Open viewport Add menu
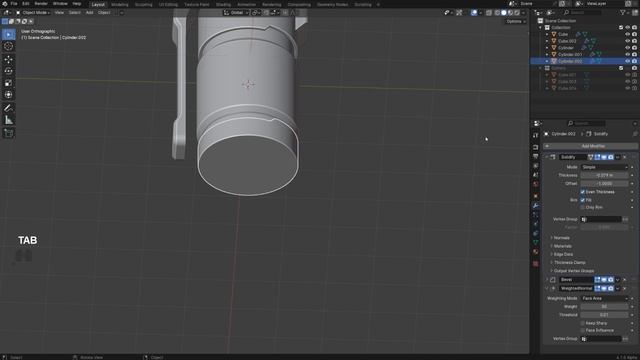The image size is (640, 360). [x=89, y=13]
